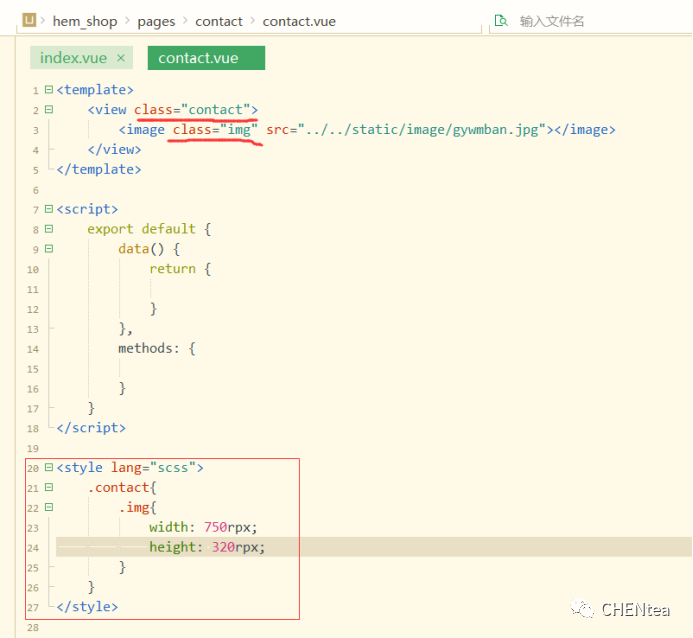Image resolution: width=693 pixels, height=638 pixels.
Task: Click the 'height: 320rpx;' declaration
Action: (207, 547)
